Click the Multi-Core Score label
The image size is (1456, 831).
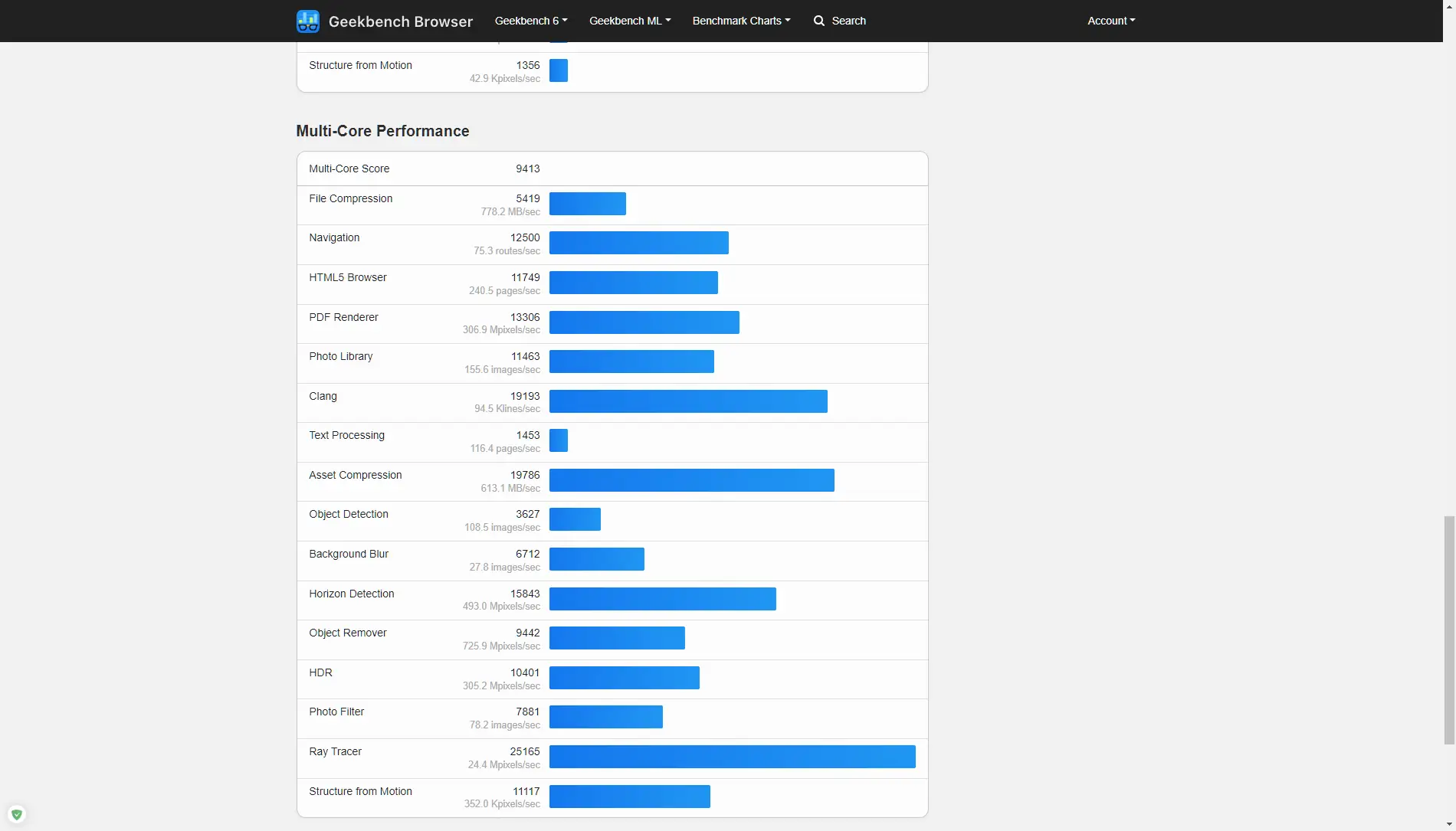pyautogui.click(x=349, y=168)
